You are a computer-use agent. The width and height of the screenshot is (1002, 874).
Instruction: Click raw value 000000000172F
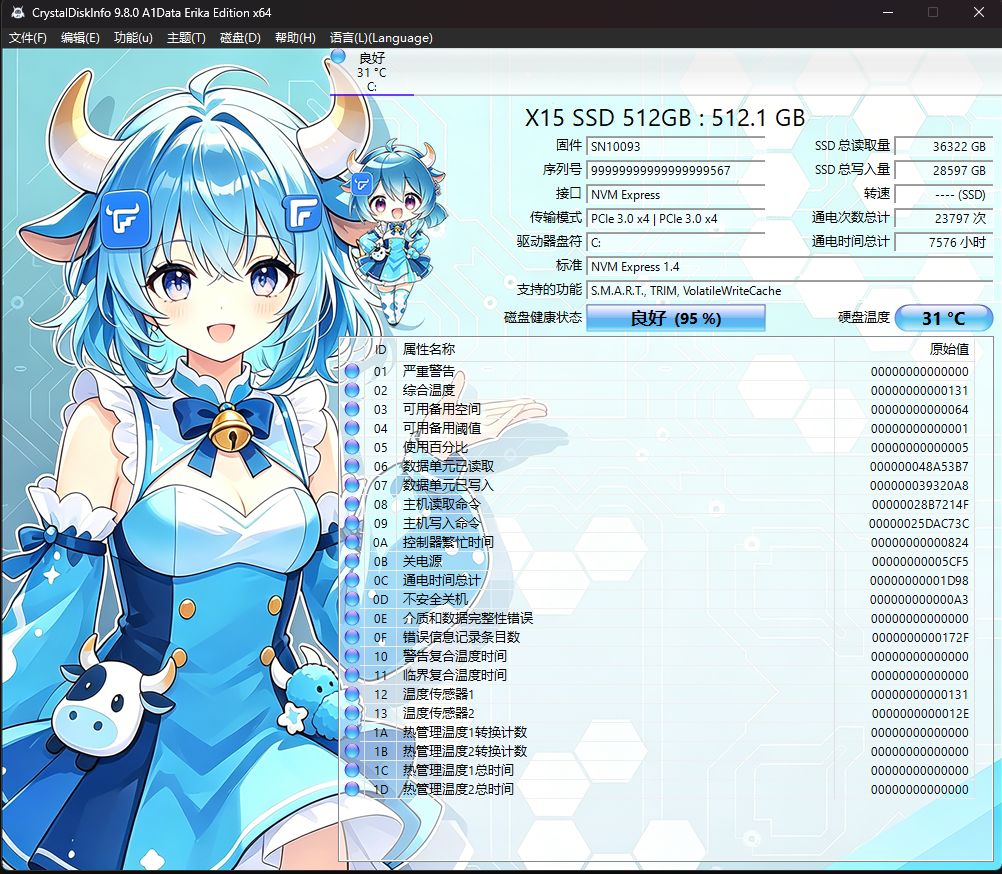tap(920, 638)
